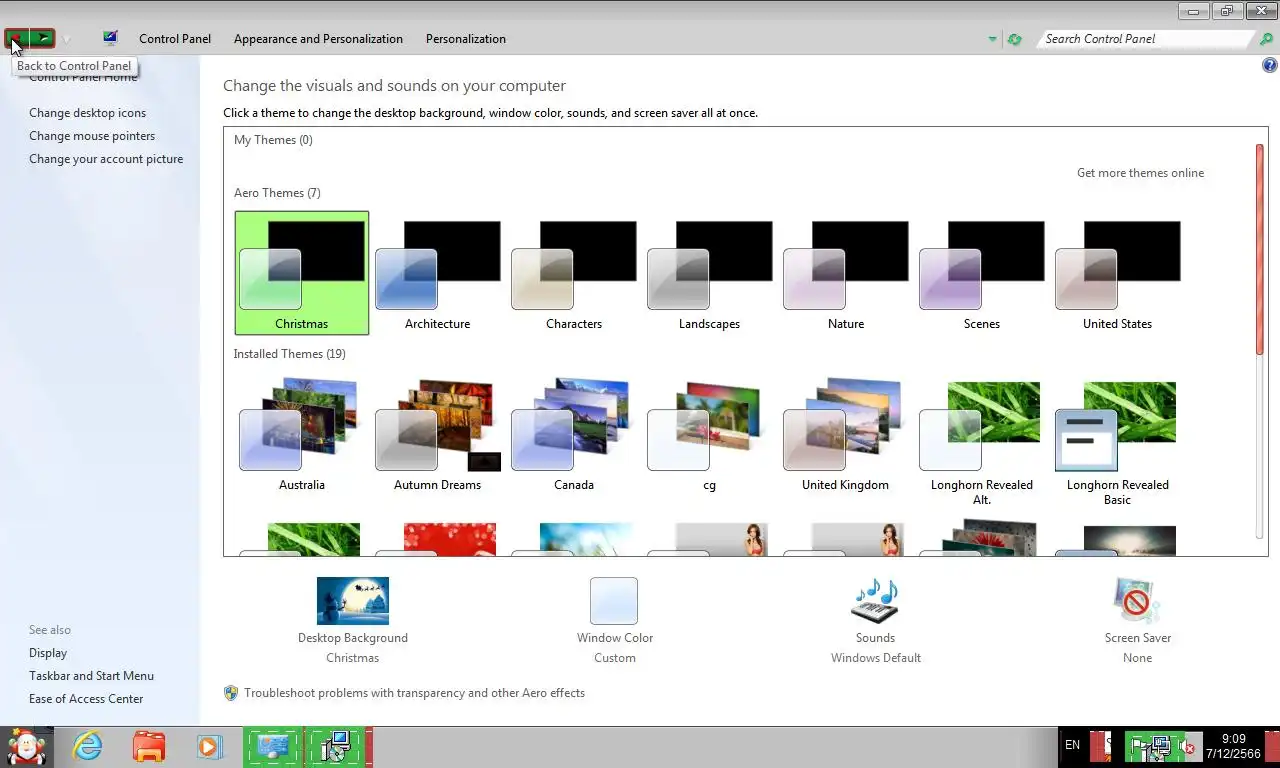Screen dimensions: 1280x768
Task: Select Personalization breadcrumb
Action: coord(466,39)
